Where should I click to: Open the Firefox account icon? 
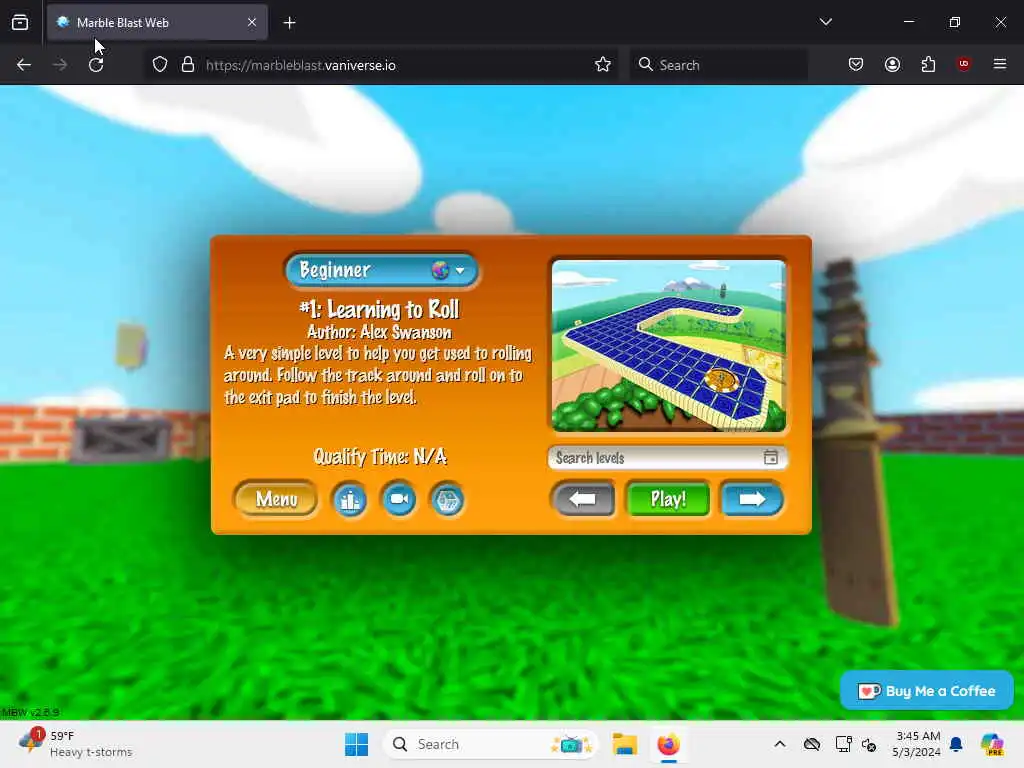[x=892, y=65]
